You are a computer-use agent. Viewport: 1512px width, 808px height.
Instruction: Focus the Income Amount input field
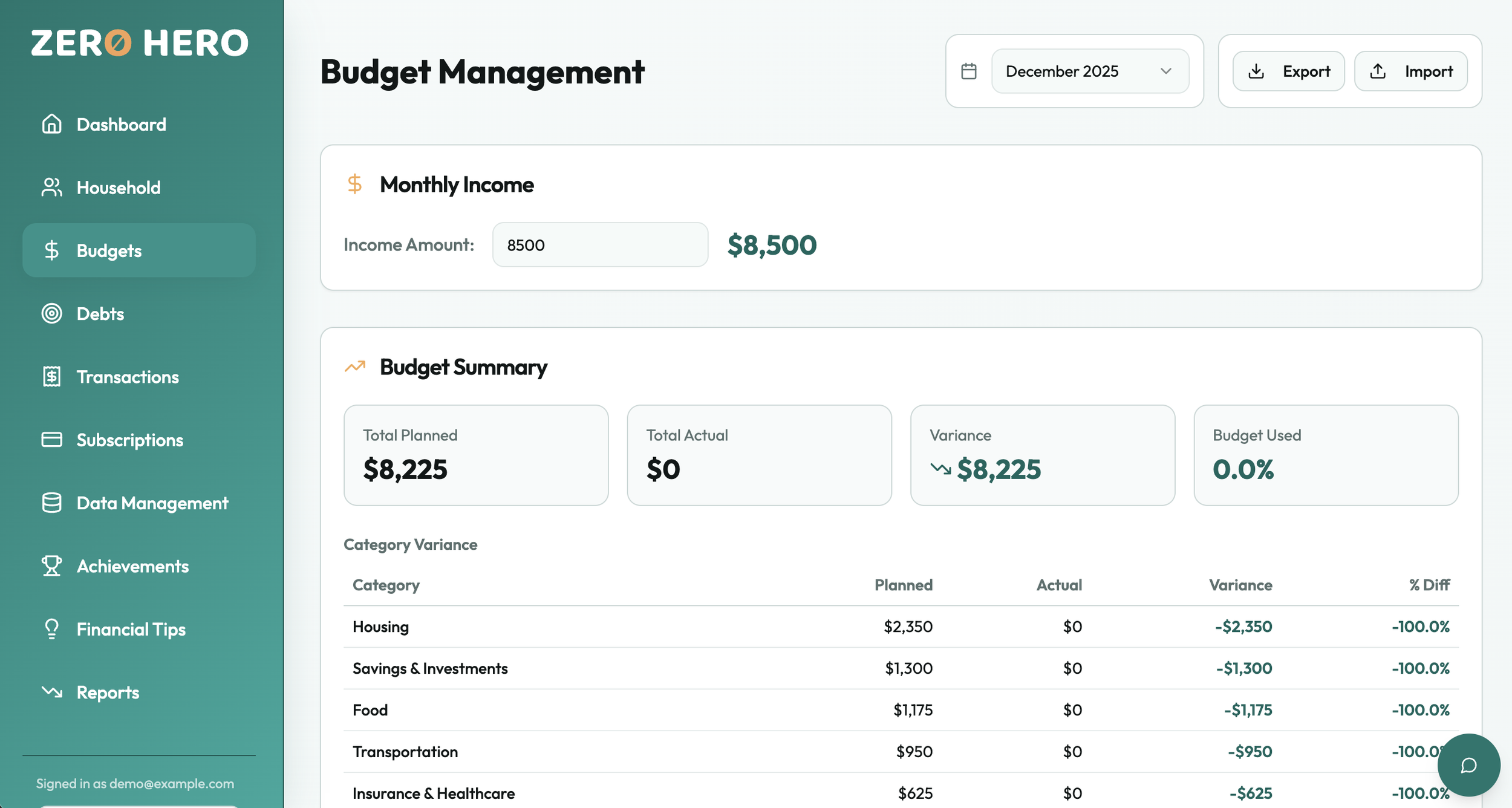(599, 245)
